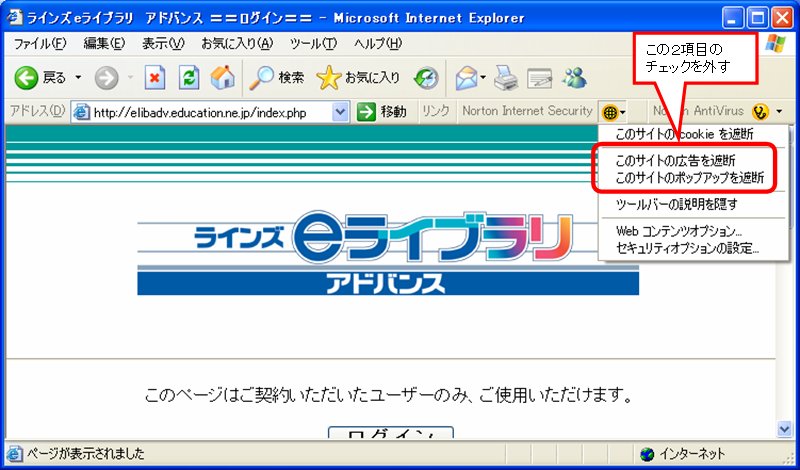This screenshot has width=800, height=470.
Task: Click Norton Internet Security toolbar label
Action: pos(527,111)
